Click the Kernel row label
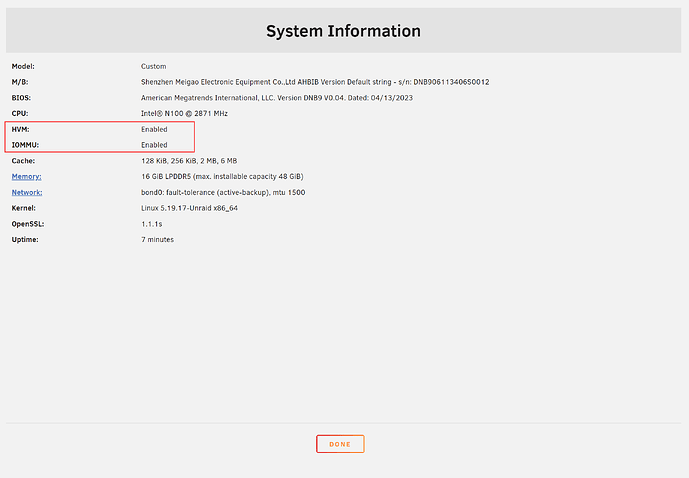The image size is (689, 478). pyautogui.click(x=24, y=208)
